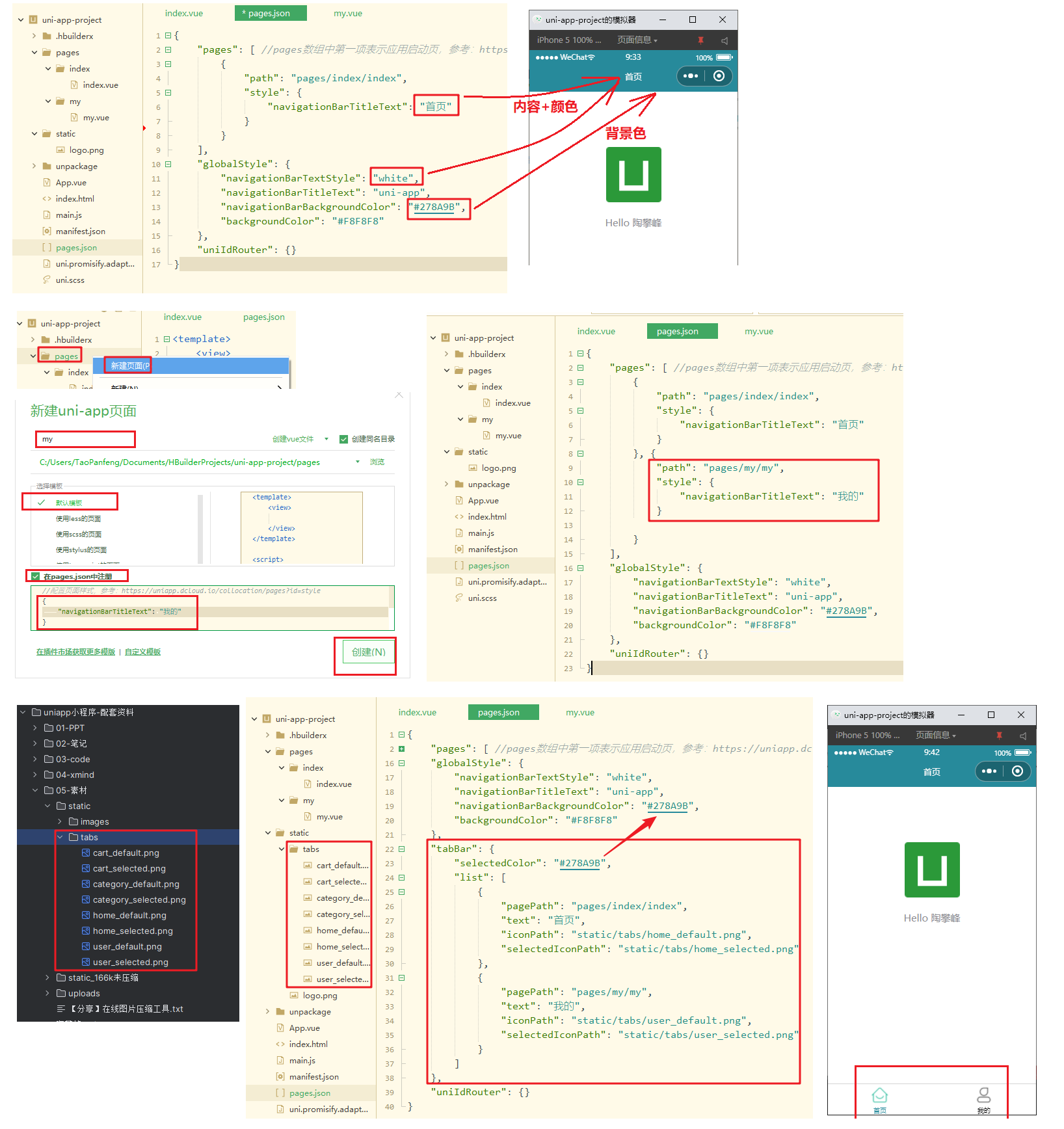Choose the 使用stylus的页面 template
This screenshot has width=1064, height=1129.
click(81, 550)
